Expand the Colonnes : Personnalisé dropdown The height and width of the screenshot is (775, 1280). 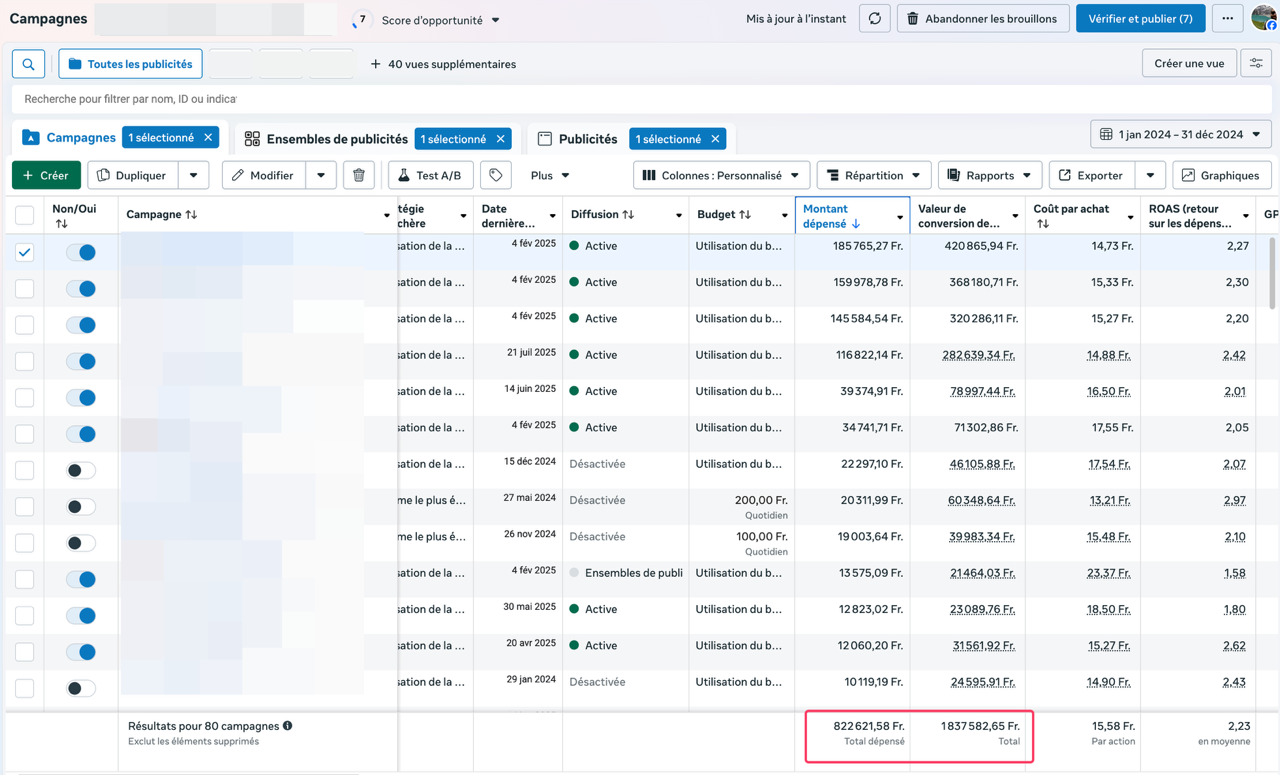click(721, 175)
